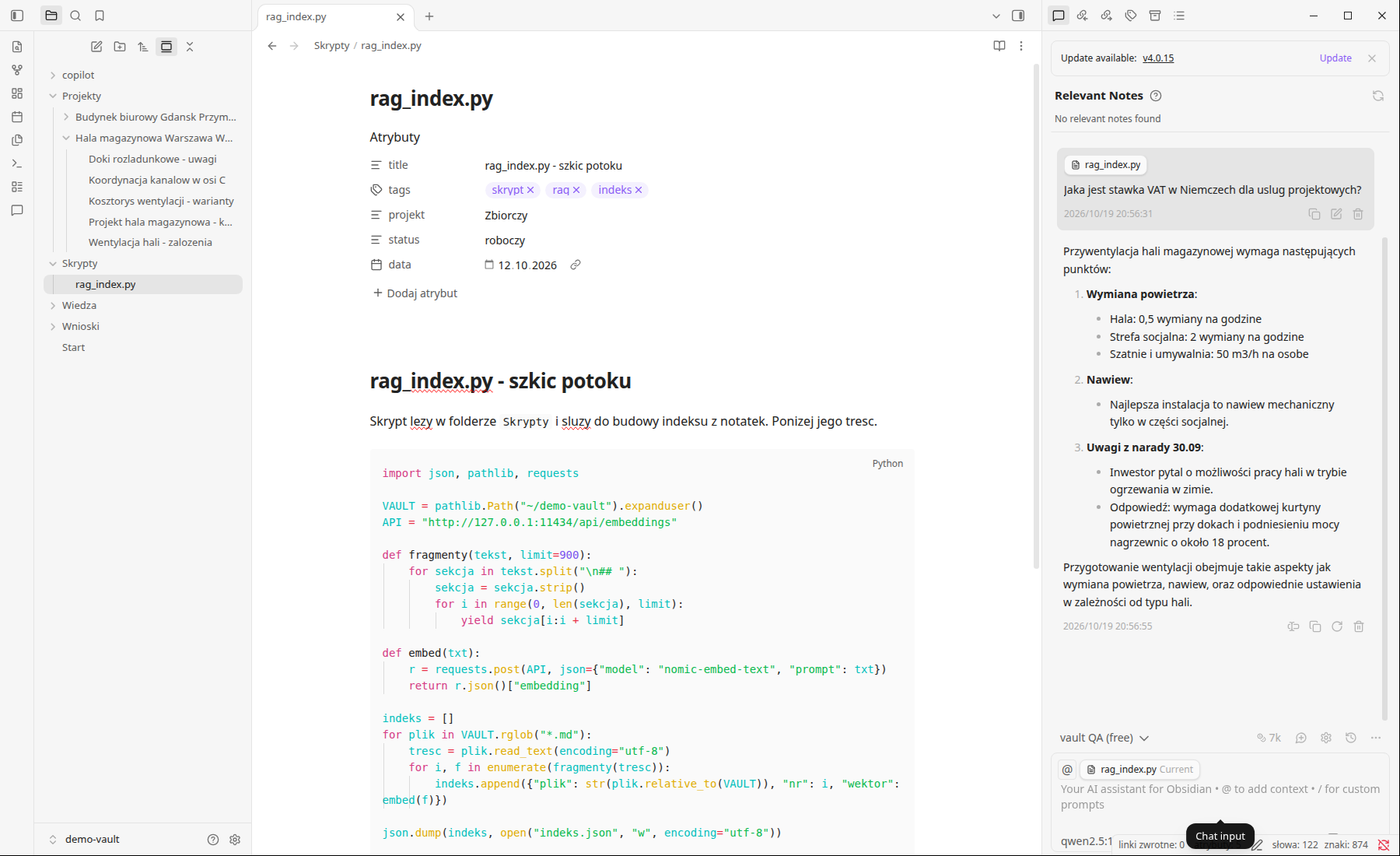Expand the Wiedza folder

click(53, 306)
